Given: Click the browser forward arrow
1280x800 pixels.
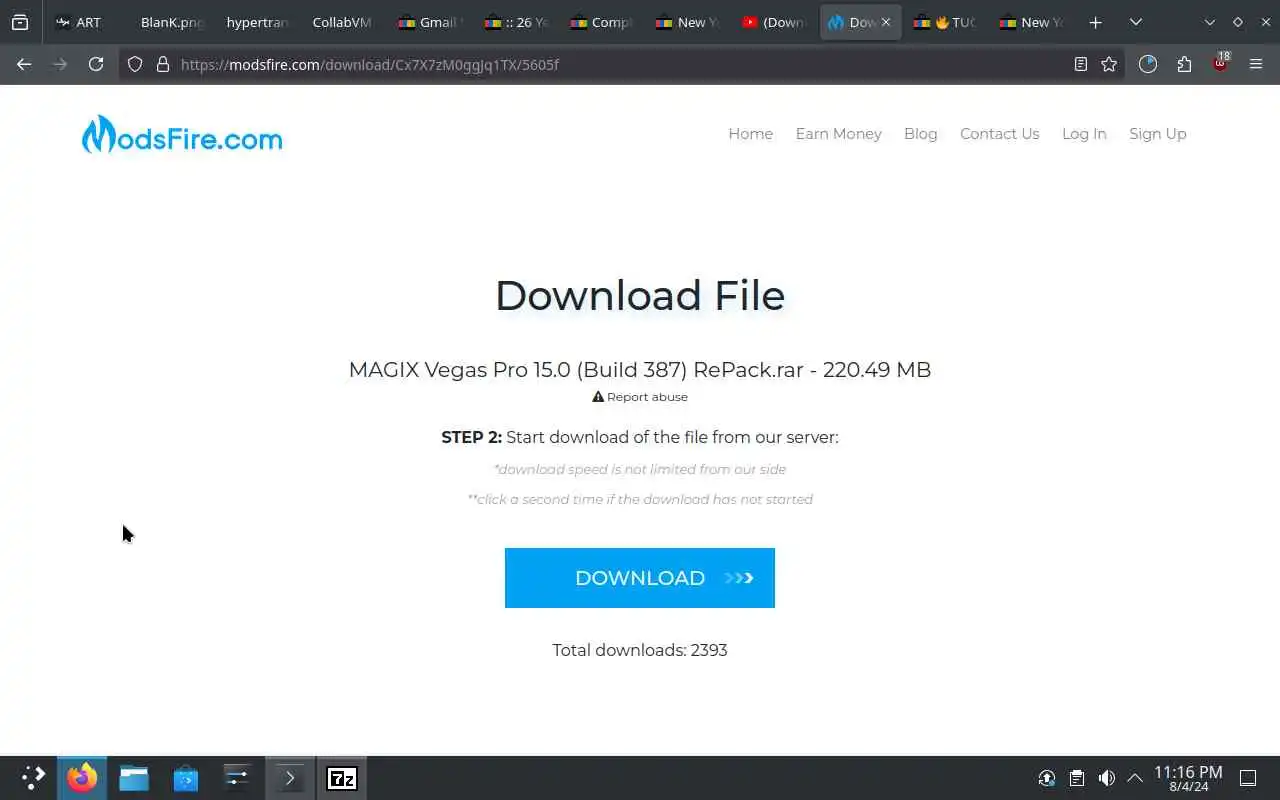Looking at the screenshot, I should pyautogui.click(x=60, y=64).
